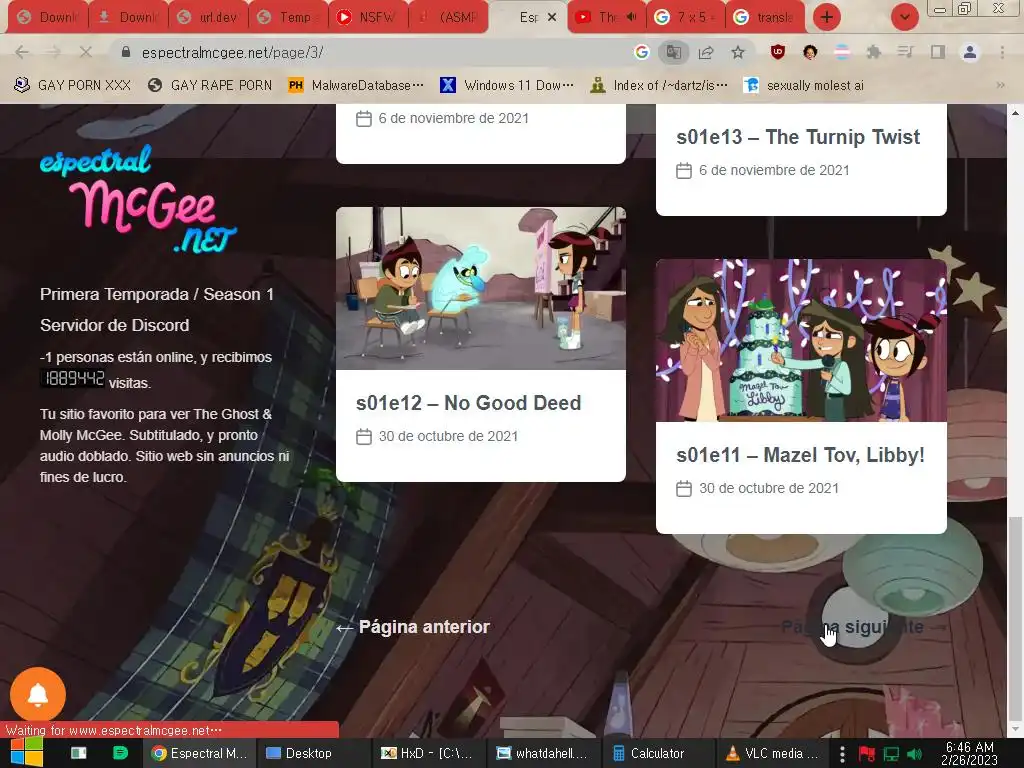Open MalwareDatabase bookmark

[x=356, y=85]
